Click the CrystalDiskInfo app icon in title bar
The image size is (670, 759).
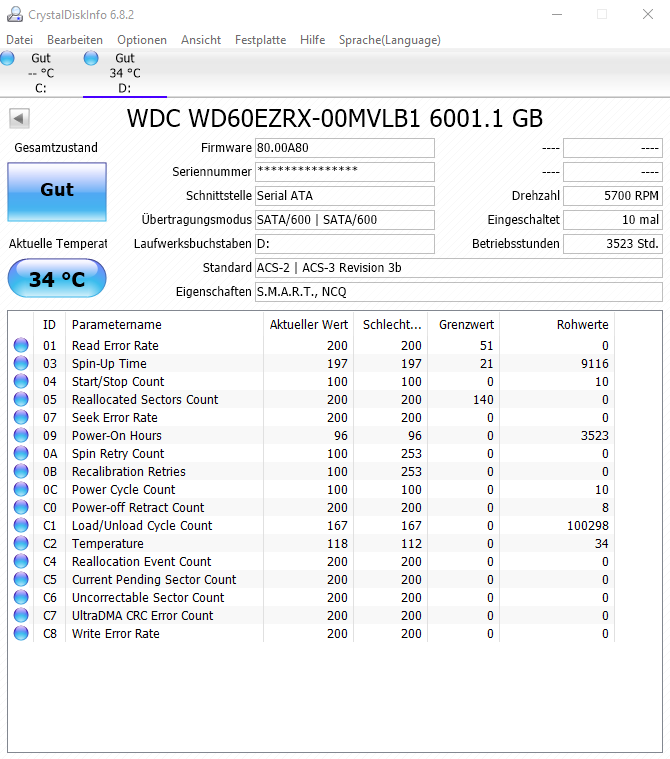coord(15,14)
